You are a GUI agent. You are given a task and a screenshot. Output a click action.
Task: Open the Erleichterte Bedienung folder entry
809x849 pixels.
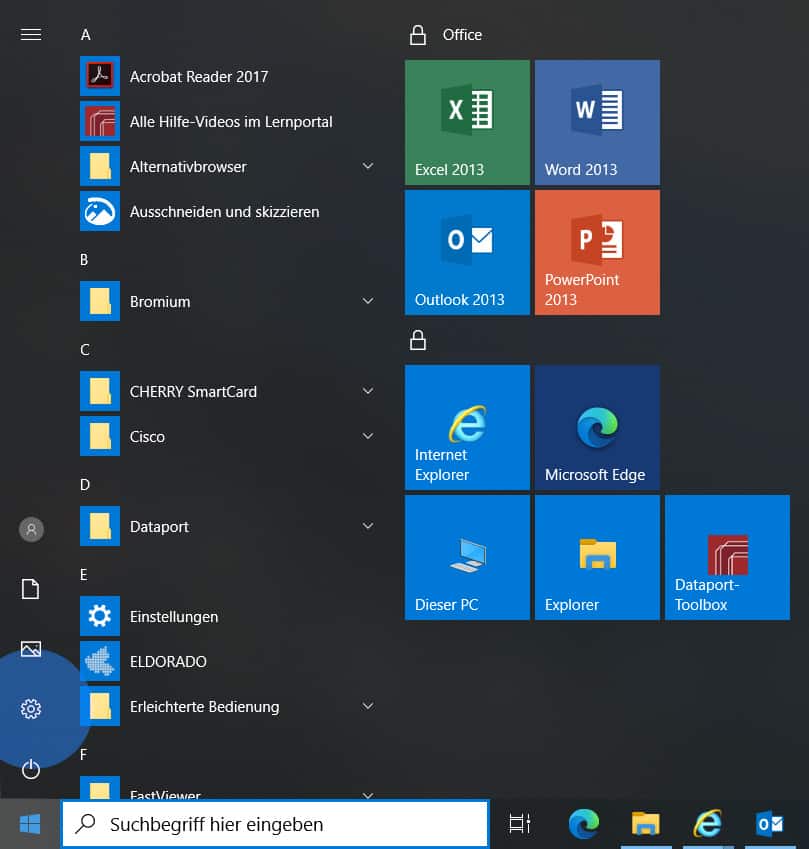(227, 706)
